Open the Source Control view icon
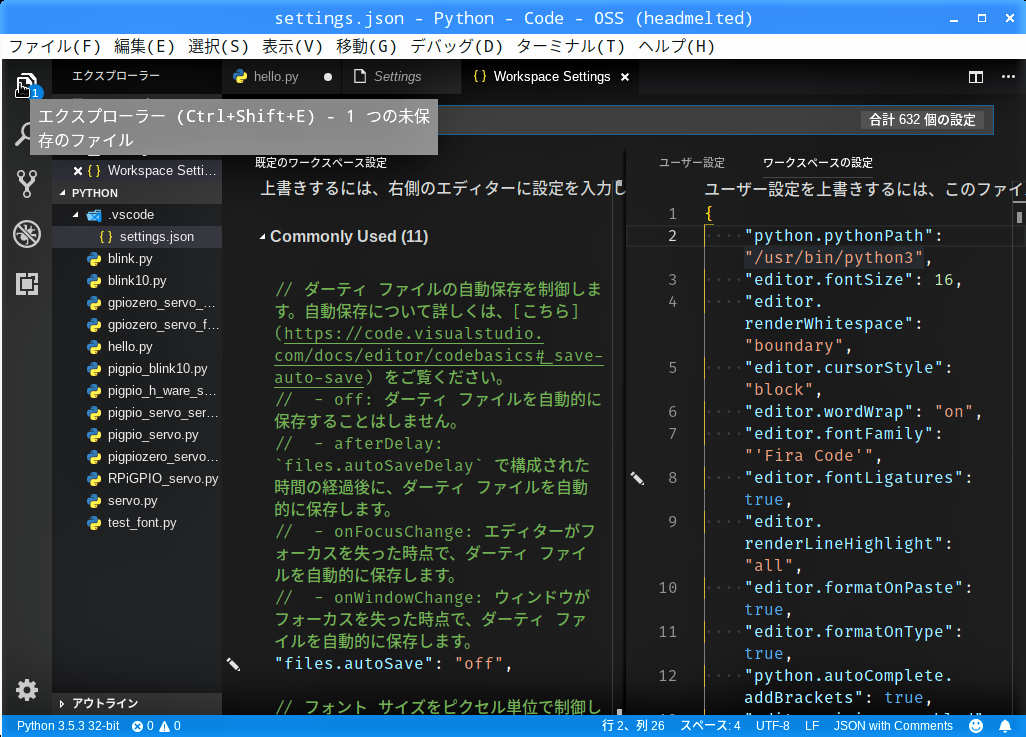 click(26, 184)
